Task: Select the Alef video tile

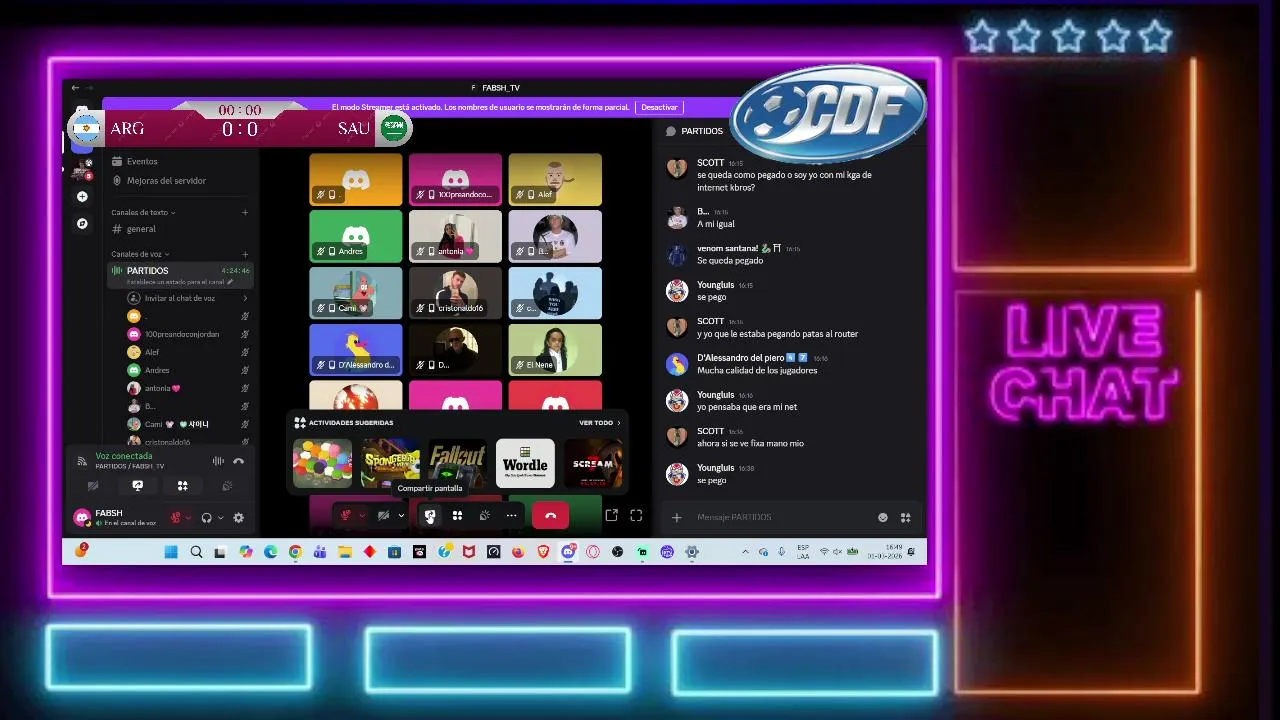Action: (555, 179)
